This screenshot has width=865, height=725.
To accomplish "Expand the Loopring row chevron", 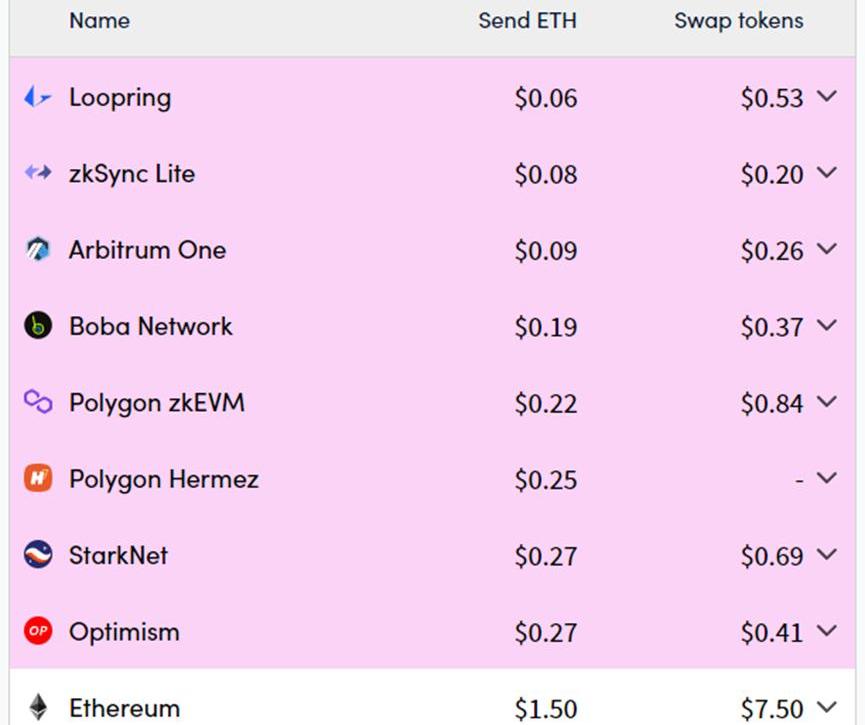I will point(826,97).
